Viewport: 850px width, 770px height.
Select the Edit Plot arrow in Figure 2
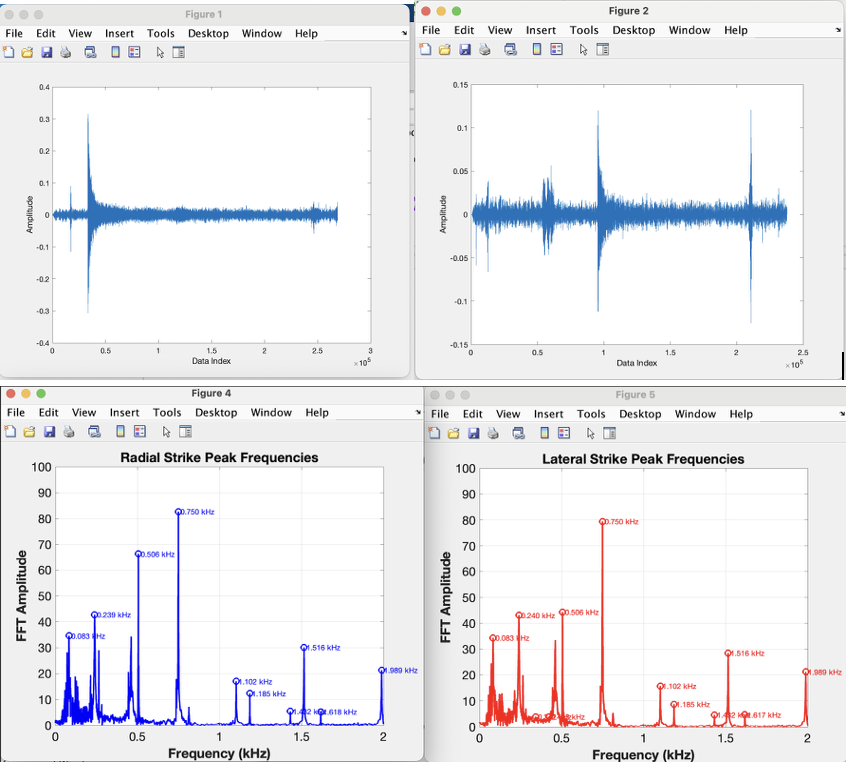[583, 50]
